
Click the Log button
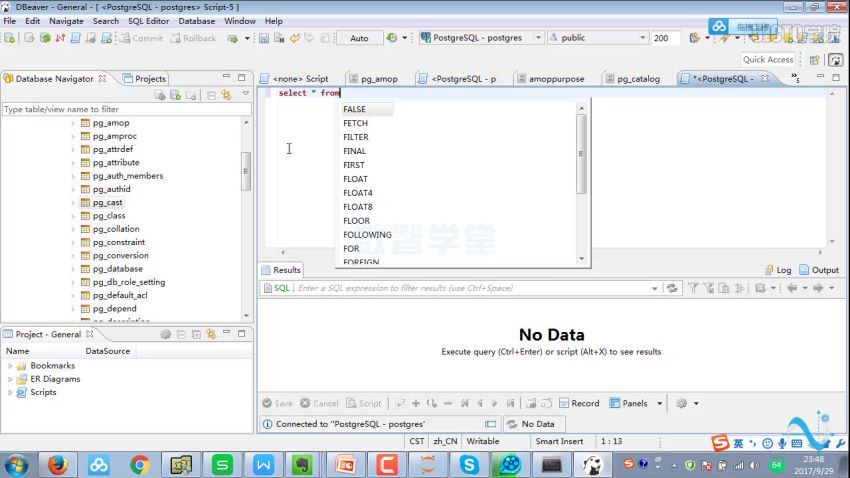pos(778,270)
